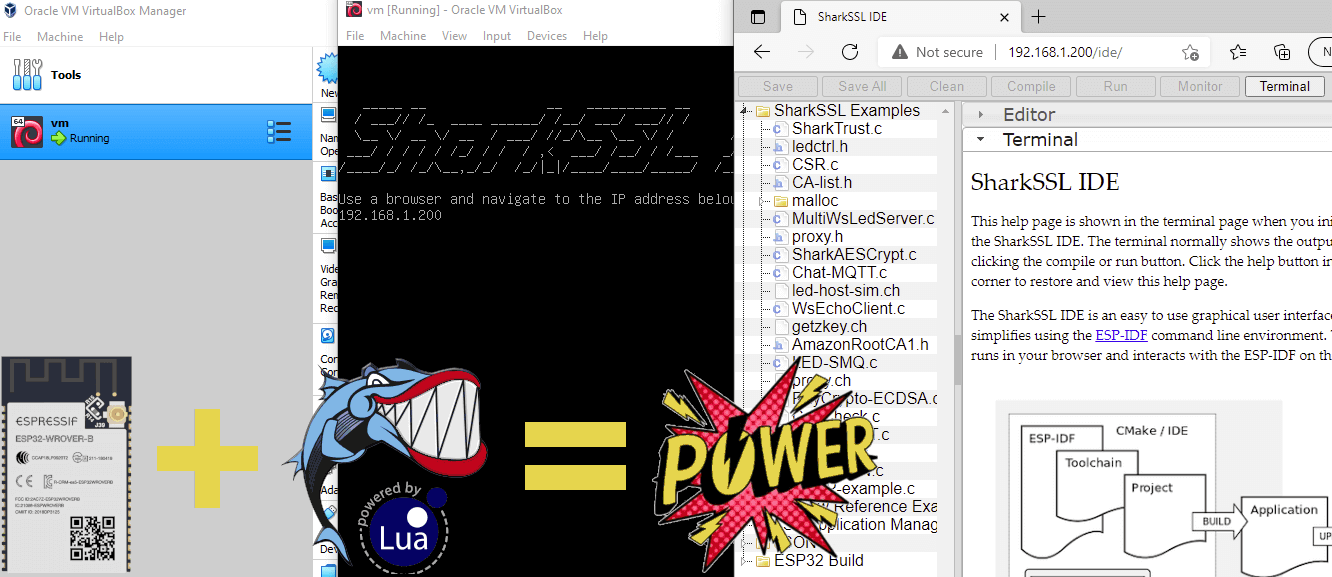The width and height of the screenshot is (1332, 577).
Task: Click the Monitor button
Action: (1200, 86)
